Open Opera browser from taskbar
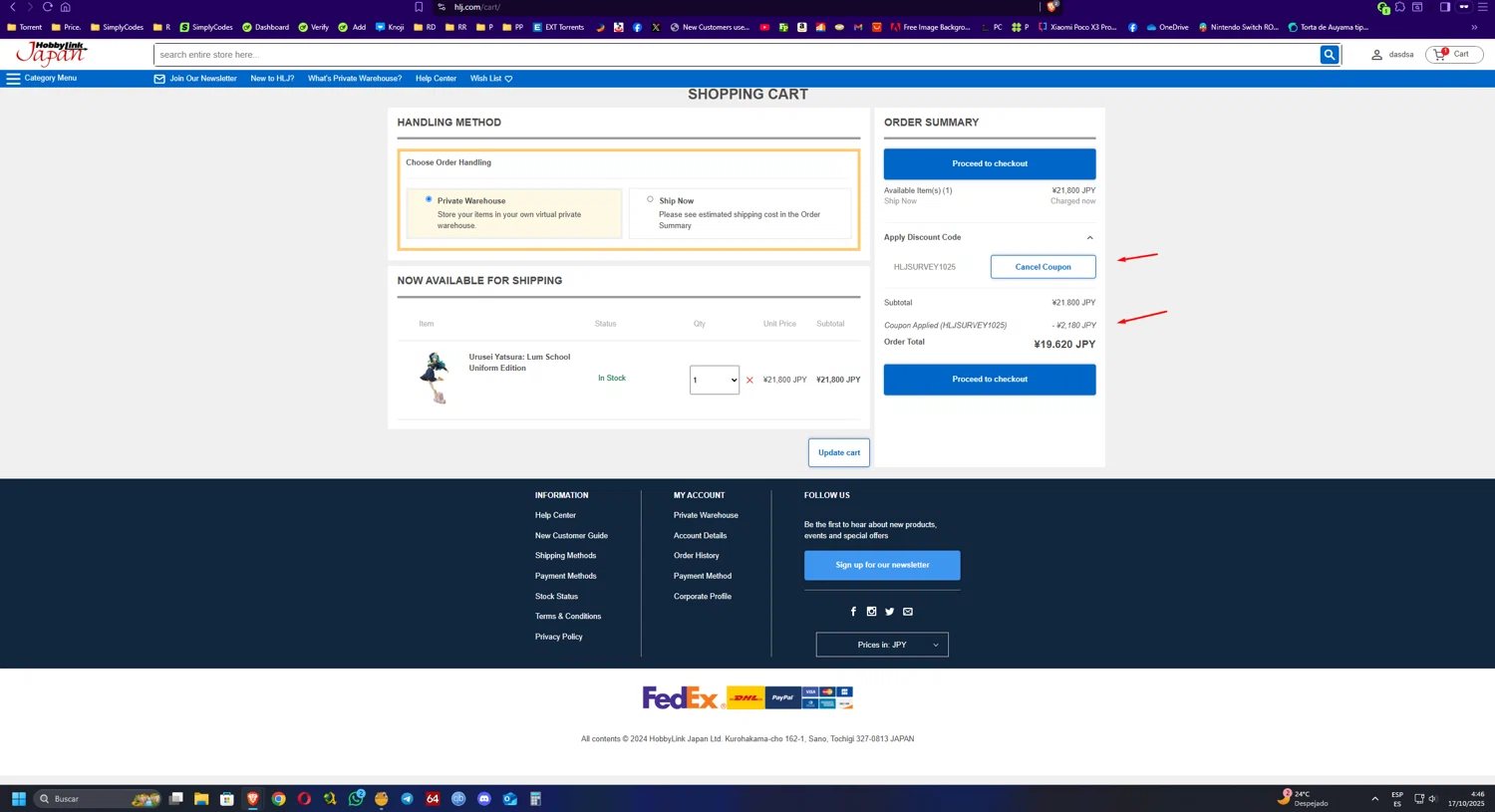The width and height of the screenshot is (1495, 812). [304, 799]
